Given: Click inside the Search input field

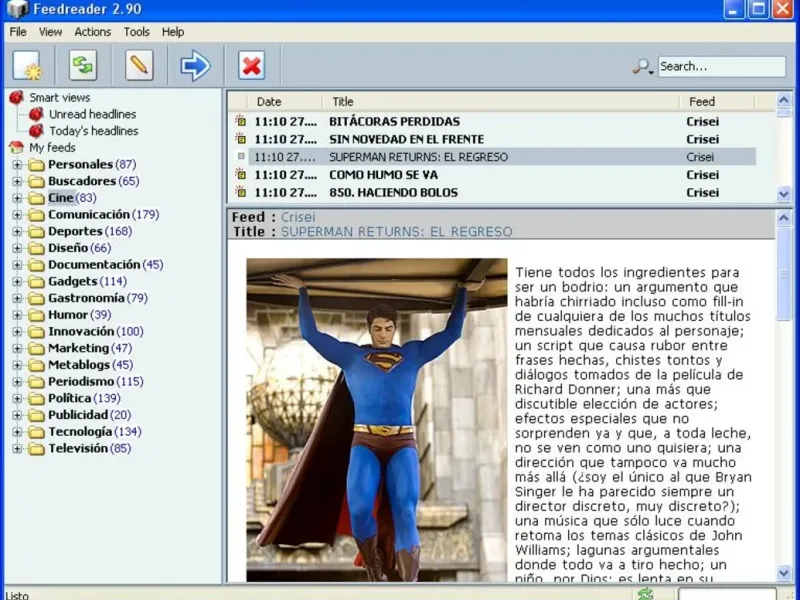Looking at the screenshot, I should click(x=721, y=66).
